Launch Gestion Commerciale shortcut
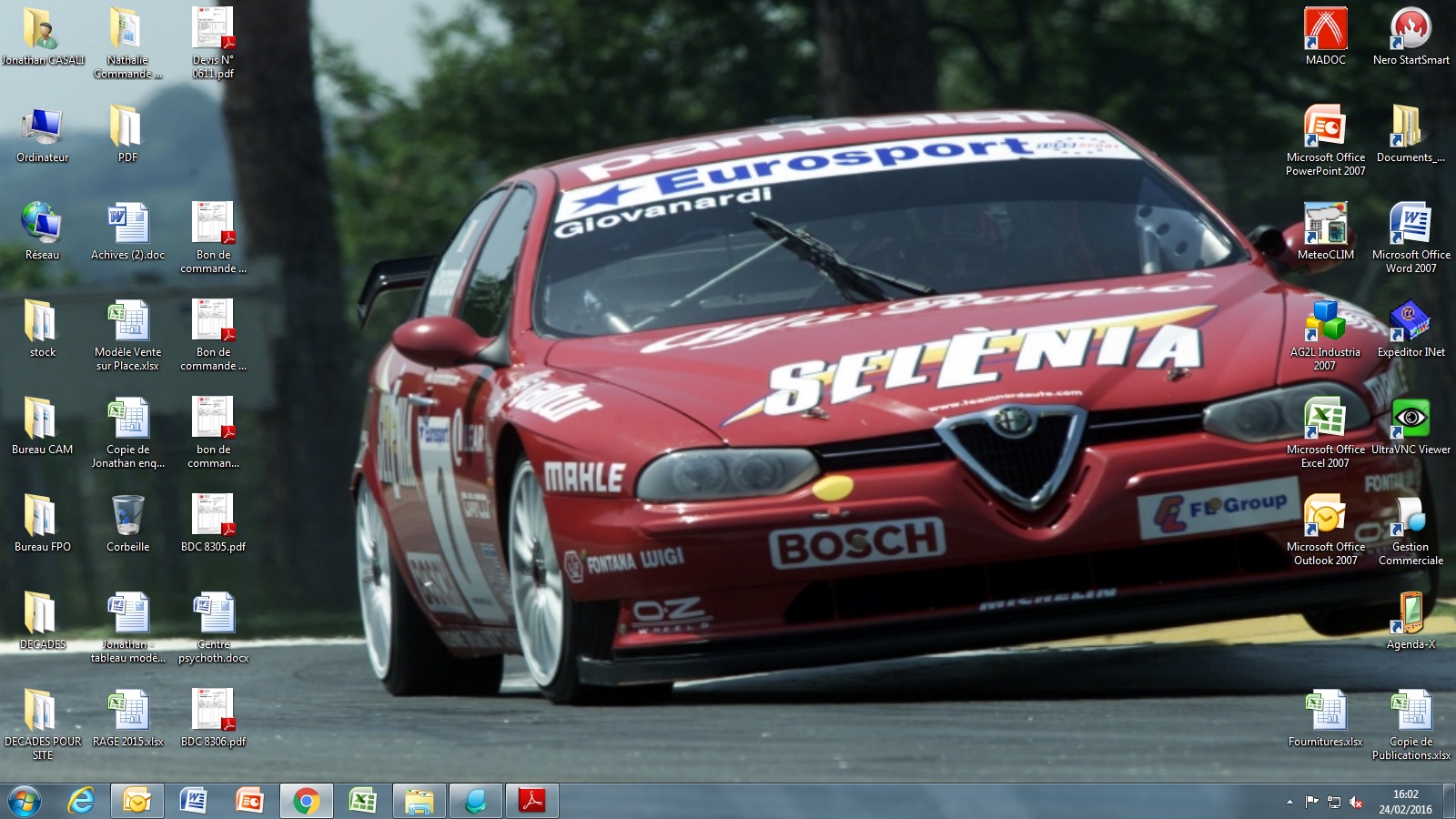This screenshot has width=1456, height=819. coord(1410,530)
